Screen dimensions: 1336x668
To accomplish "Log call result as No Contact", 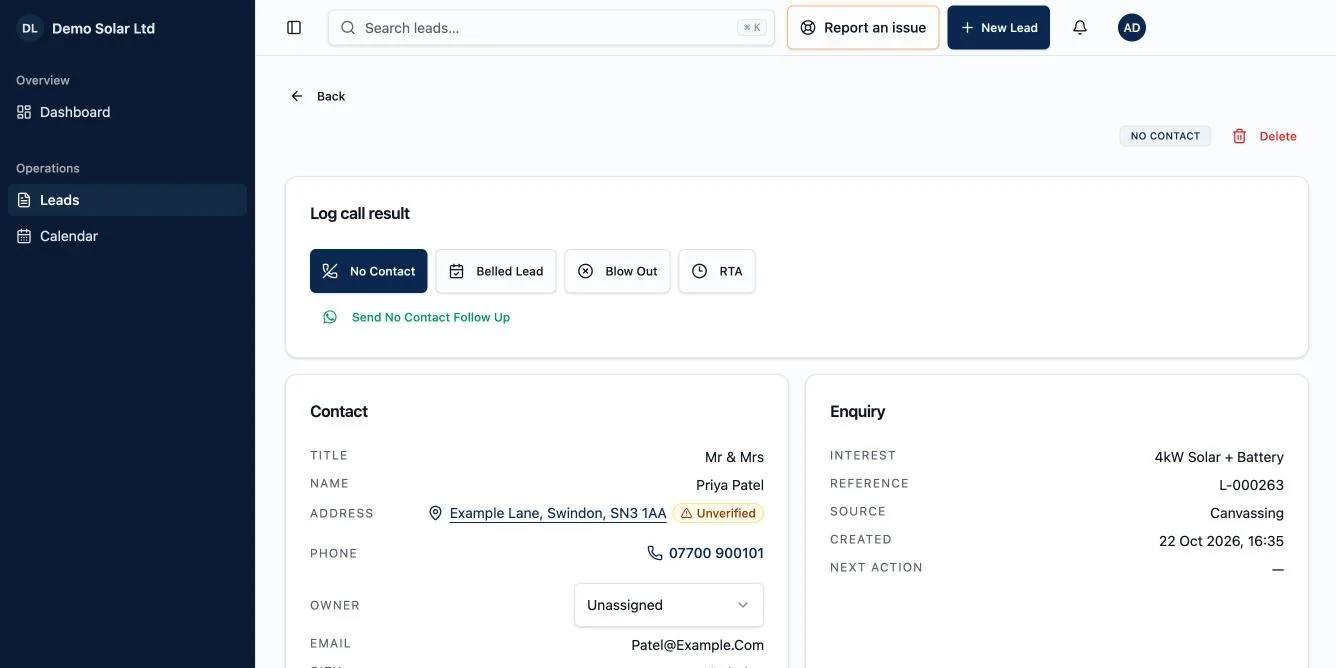I will [368, 271].
